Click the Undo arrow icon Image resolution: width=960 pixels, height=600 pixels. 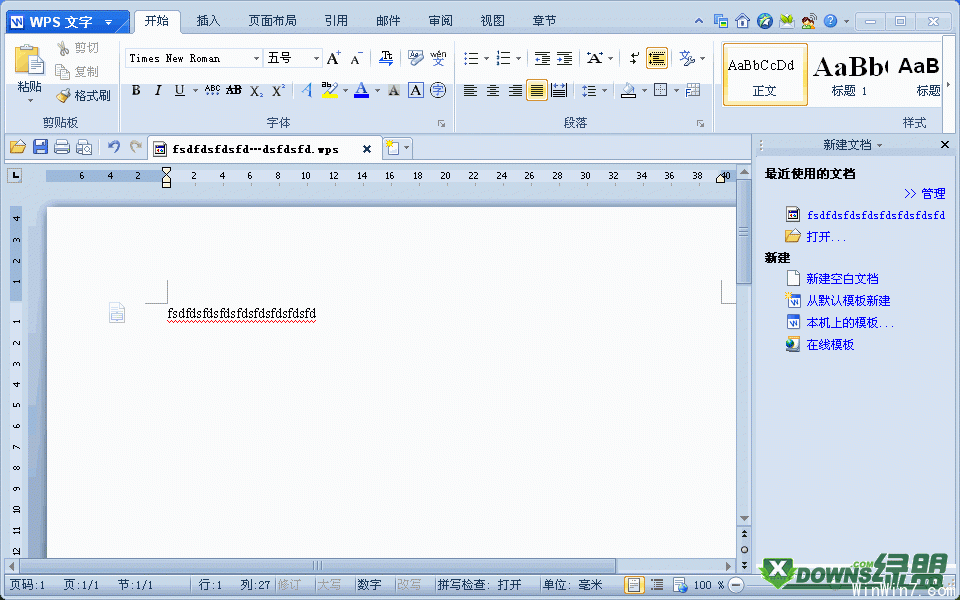[113, 148]
